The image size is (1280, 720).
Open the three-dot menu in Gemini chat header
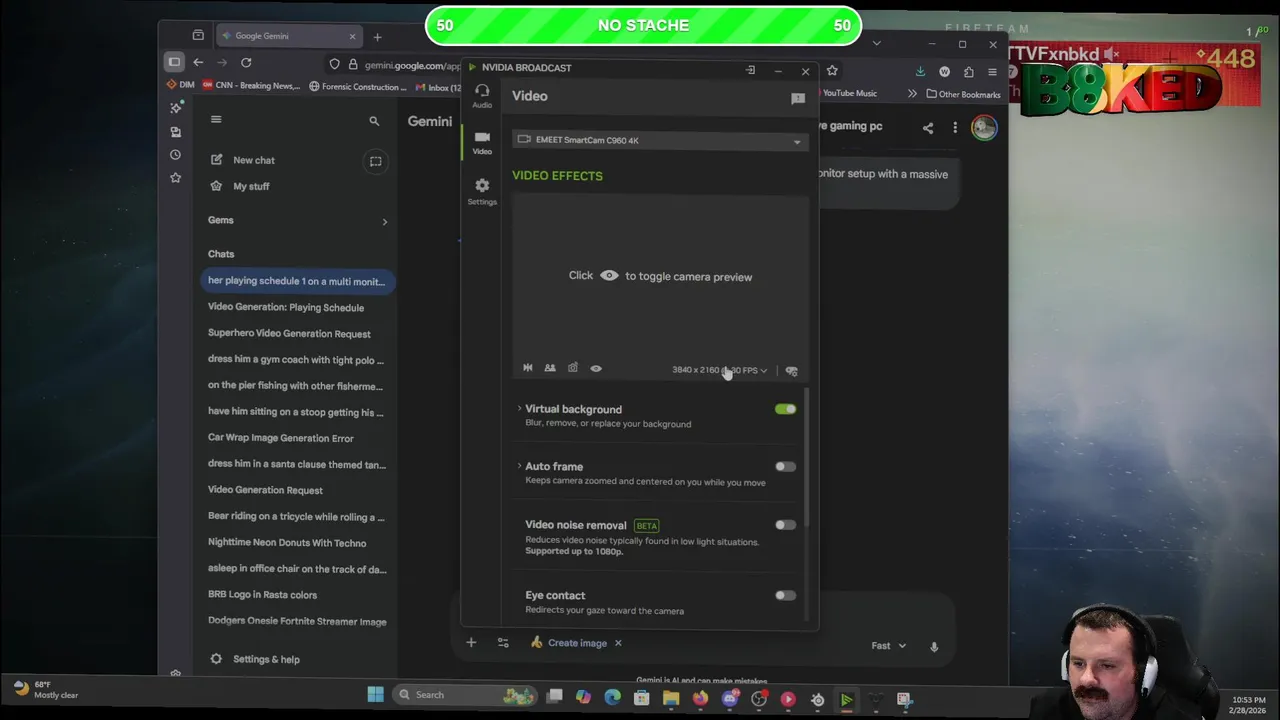[955, 128]
